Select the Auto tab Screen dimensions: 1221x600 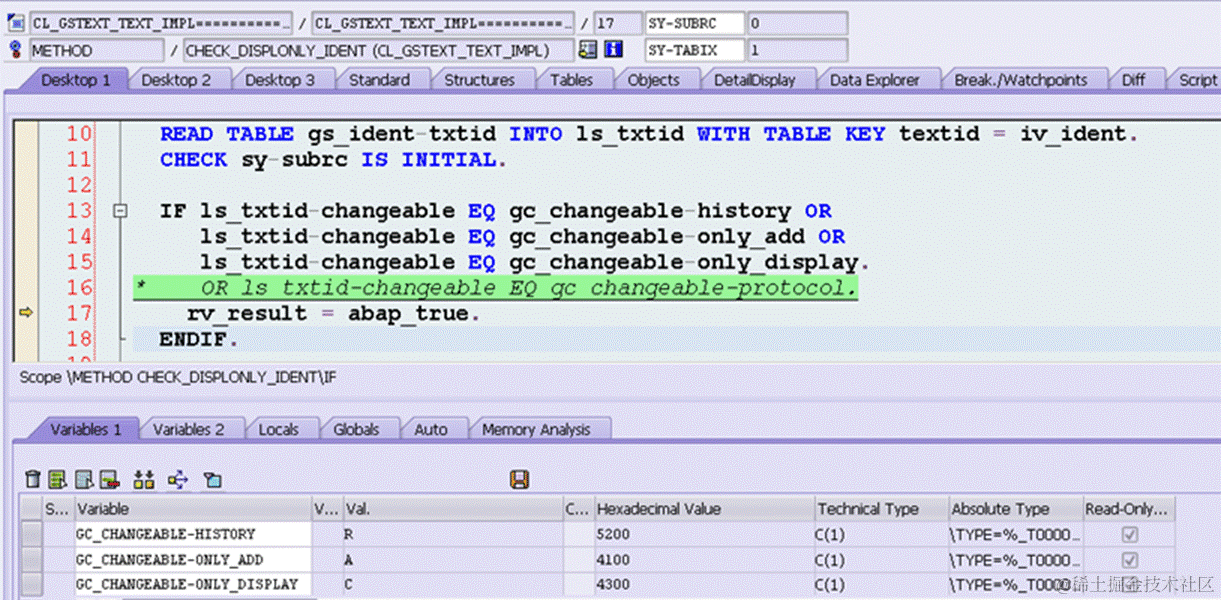431,429
